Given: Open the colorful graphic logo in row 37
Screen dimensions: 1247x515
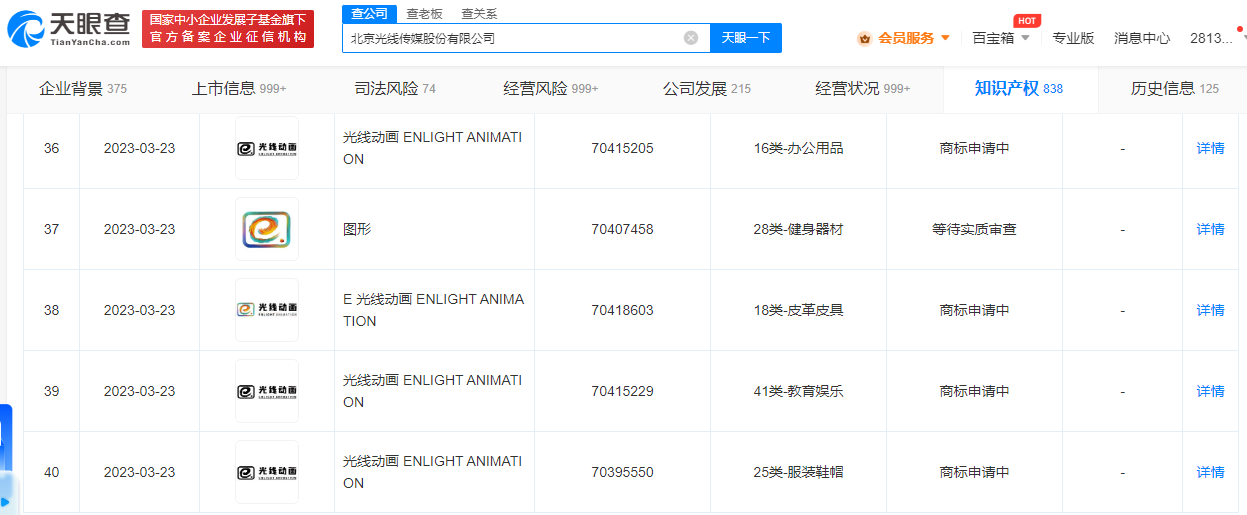Looking at the screenshot, I should (x=267, y=229).
